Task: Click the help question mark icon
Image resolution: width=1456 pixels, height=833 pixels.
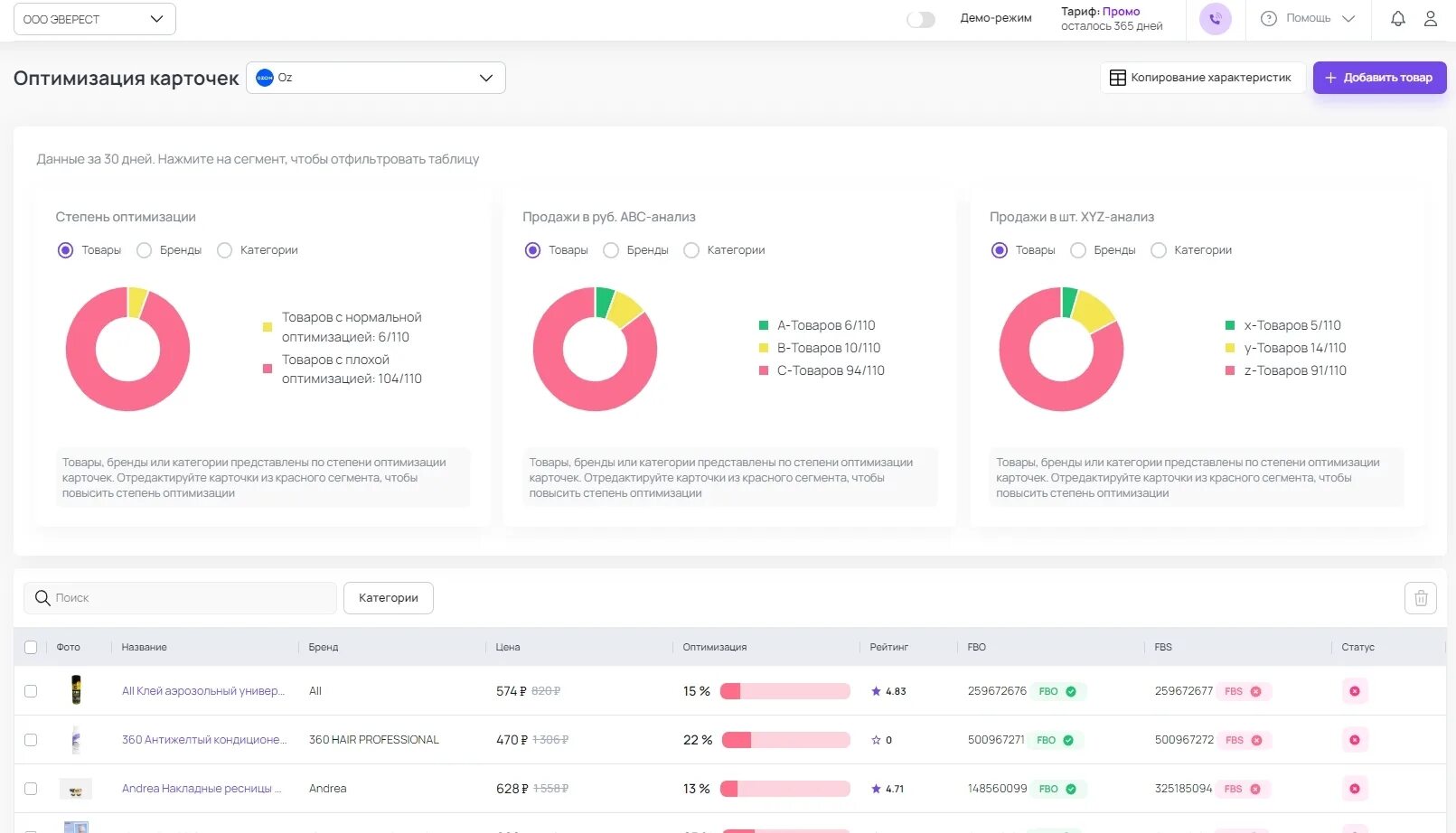Action: [x=1269, y=18]
